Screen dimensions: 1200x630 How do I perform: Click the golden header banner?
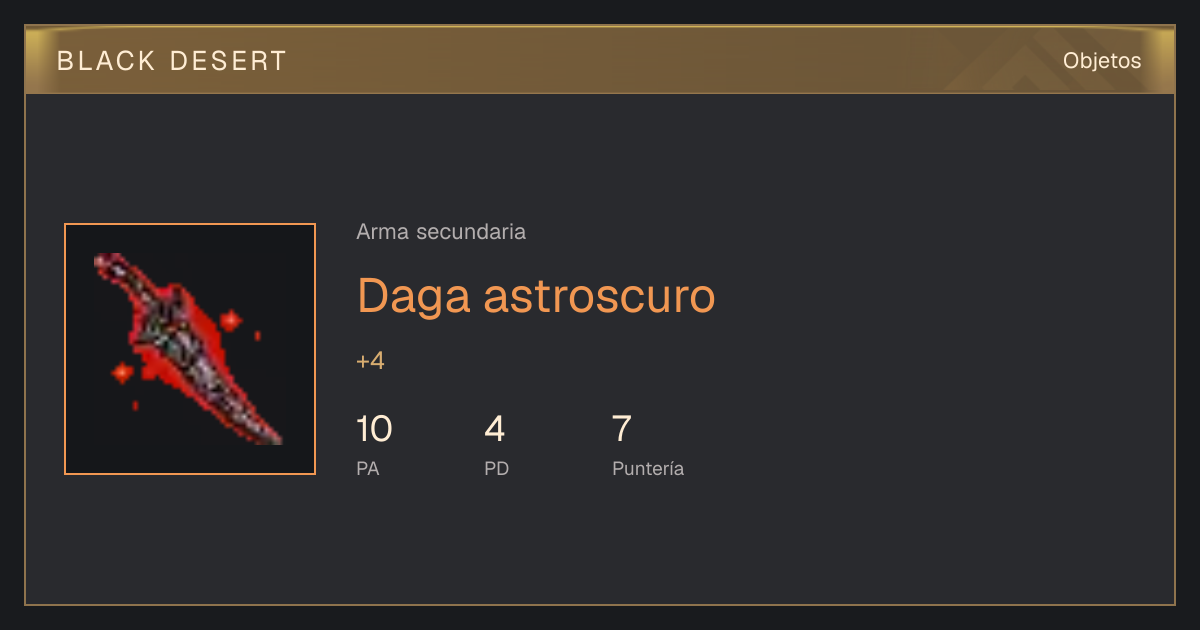600,60
